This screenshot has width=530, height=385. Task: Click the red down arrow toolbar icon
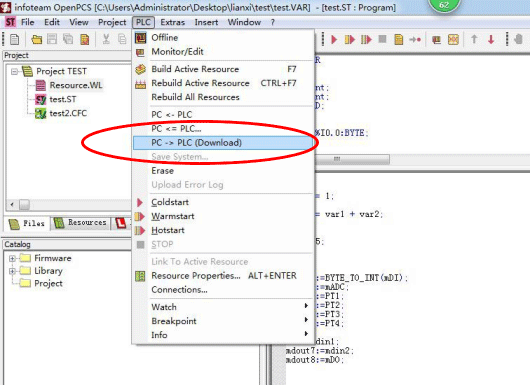tap(491, 40)
